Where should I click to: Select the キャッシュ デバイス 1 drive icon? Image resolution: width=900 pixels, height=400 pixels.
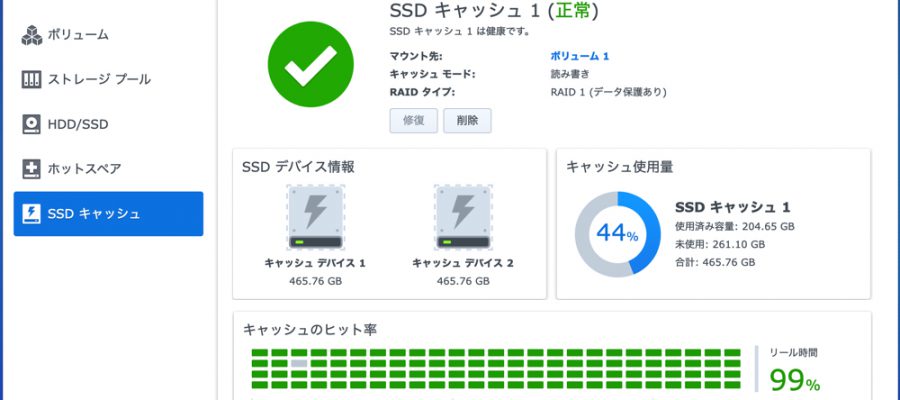click(x=315, y=218)
